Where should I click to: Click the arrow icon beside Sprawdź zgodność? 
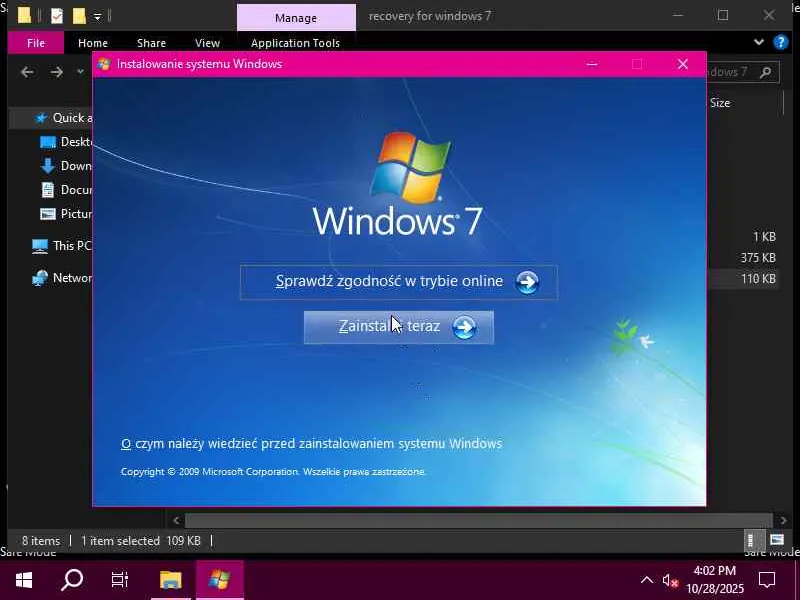click(527, 282)
